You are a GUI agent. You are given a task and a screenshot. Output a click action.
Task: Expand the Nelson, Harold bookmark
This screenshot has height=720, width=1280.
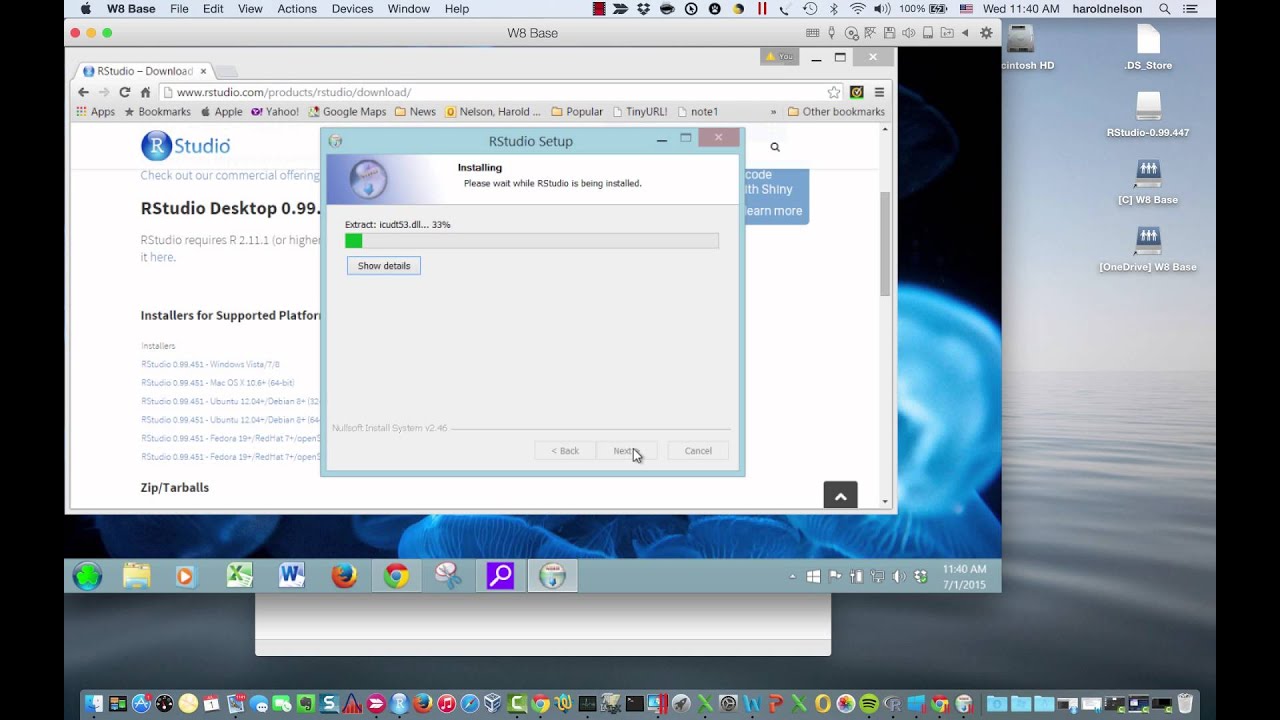(493, 112)
